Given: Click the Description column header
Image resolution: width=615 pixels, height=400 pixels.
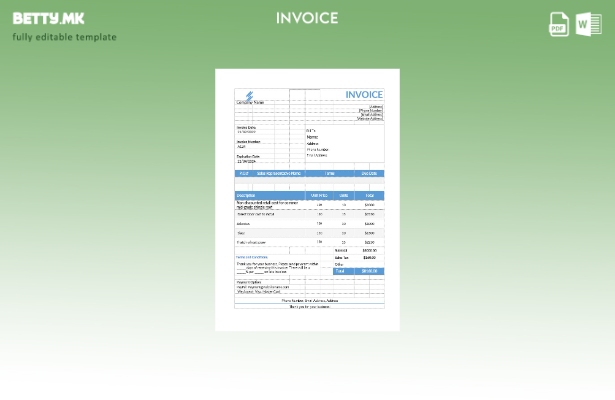Looking at the screenshot, I should 246,195.
